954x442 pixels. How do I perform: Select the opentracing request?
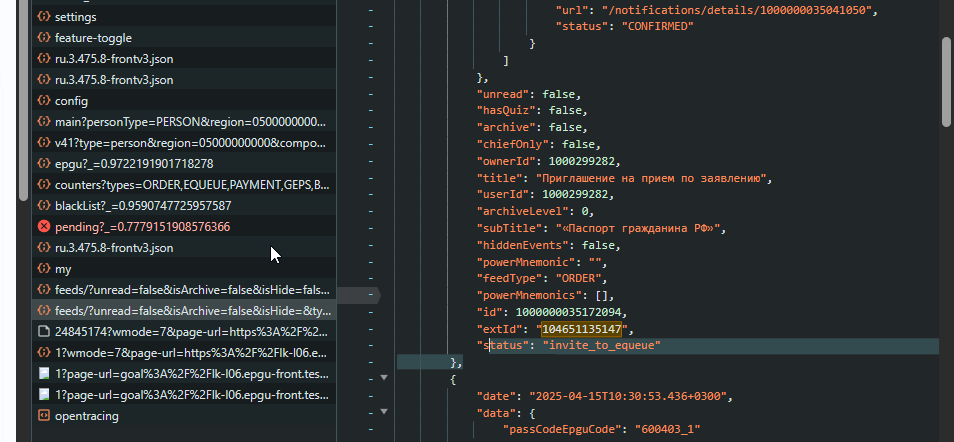184,416
